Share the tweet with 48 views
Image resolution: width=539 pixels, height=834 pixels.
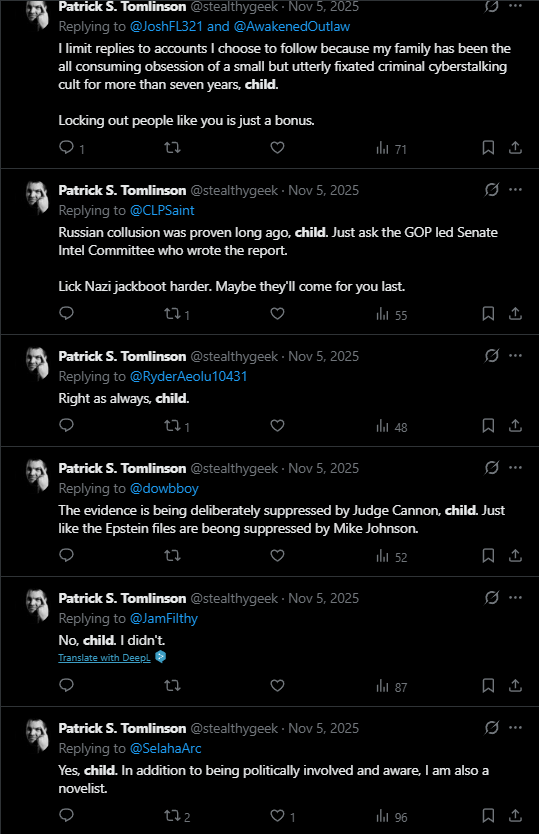(x=515, y=426)
